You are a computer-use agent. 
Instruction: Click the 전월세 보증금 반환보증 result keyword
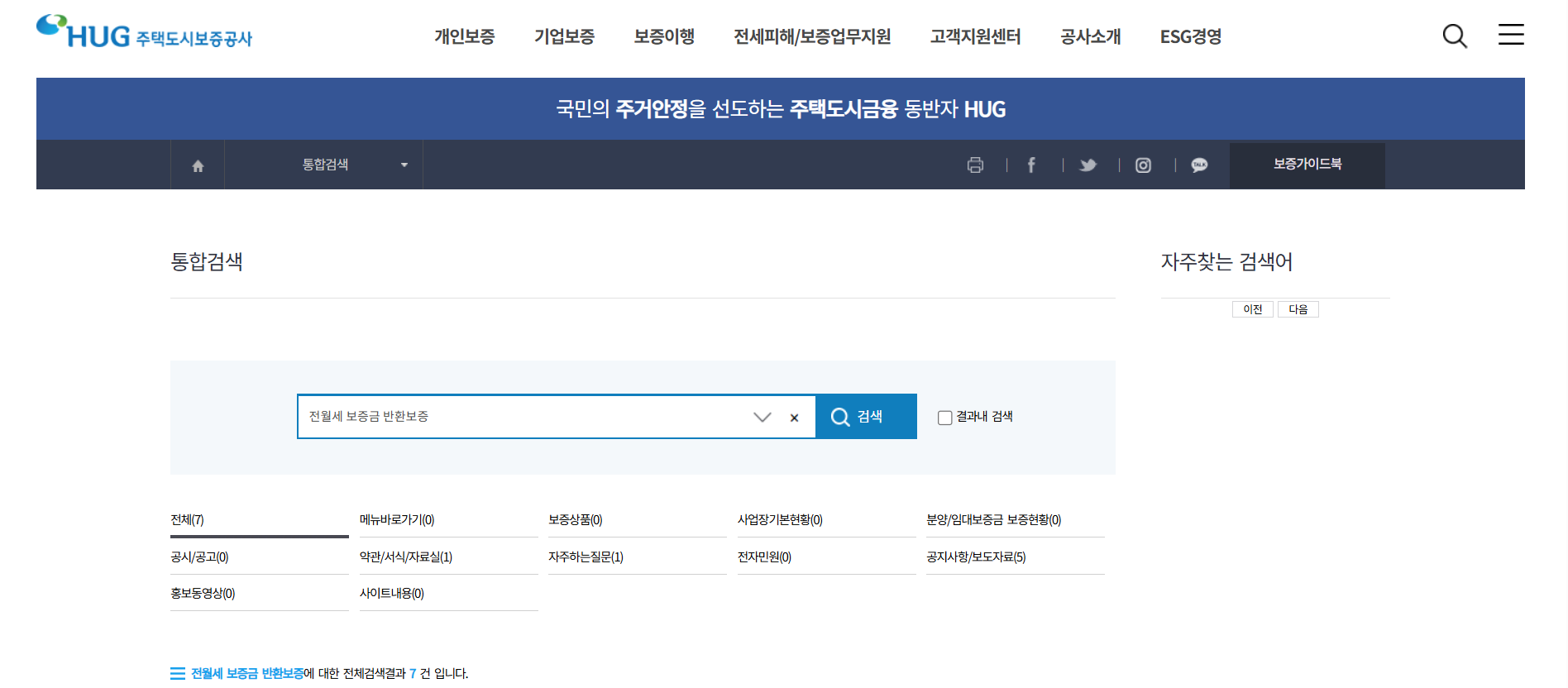[247, 674]
